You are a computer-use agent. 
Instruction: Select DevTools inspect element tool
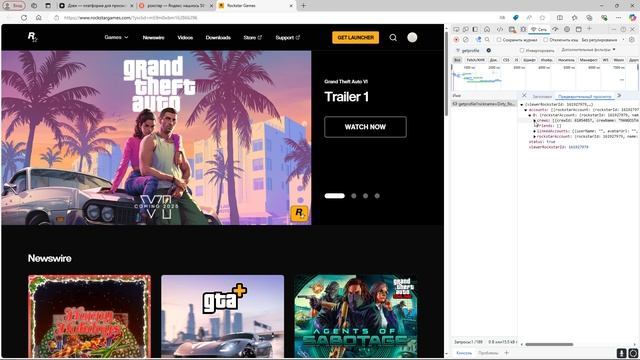point(456,29)
